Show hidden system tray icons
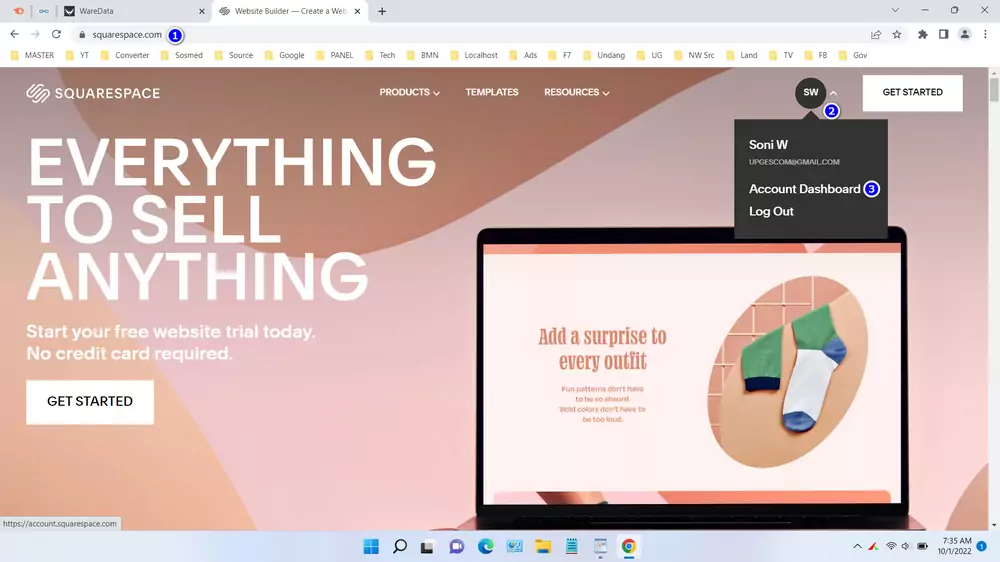The image size is (1000, 562). pos(857,546)
